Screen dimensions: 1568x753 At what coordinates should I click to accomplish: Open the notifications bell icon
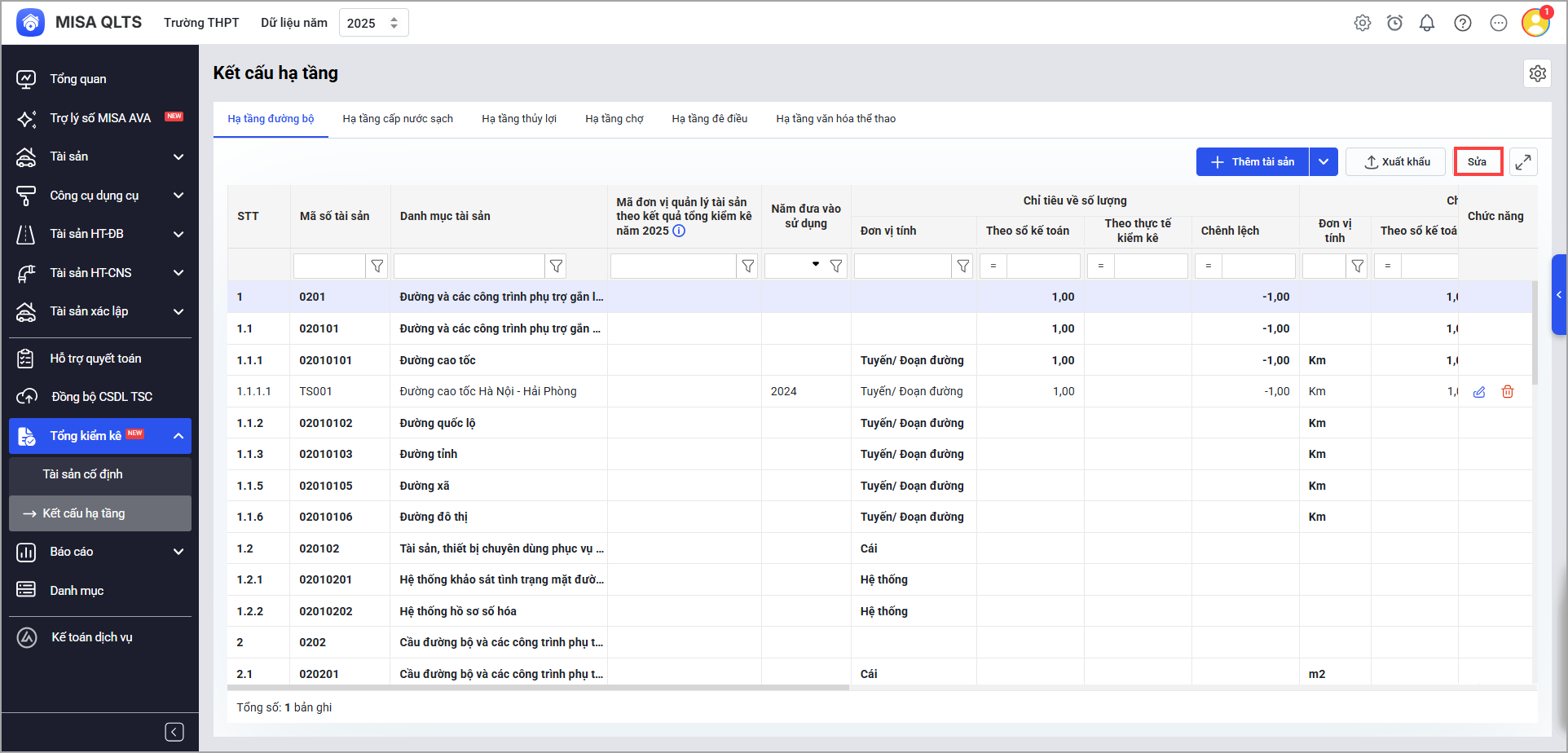coord(1427,23)
